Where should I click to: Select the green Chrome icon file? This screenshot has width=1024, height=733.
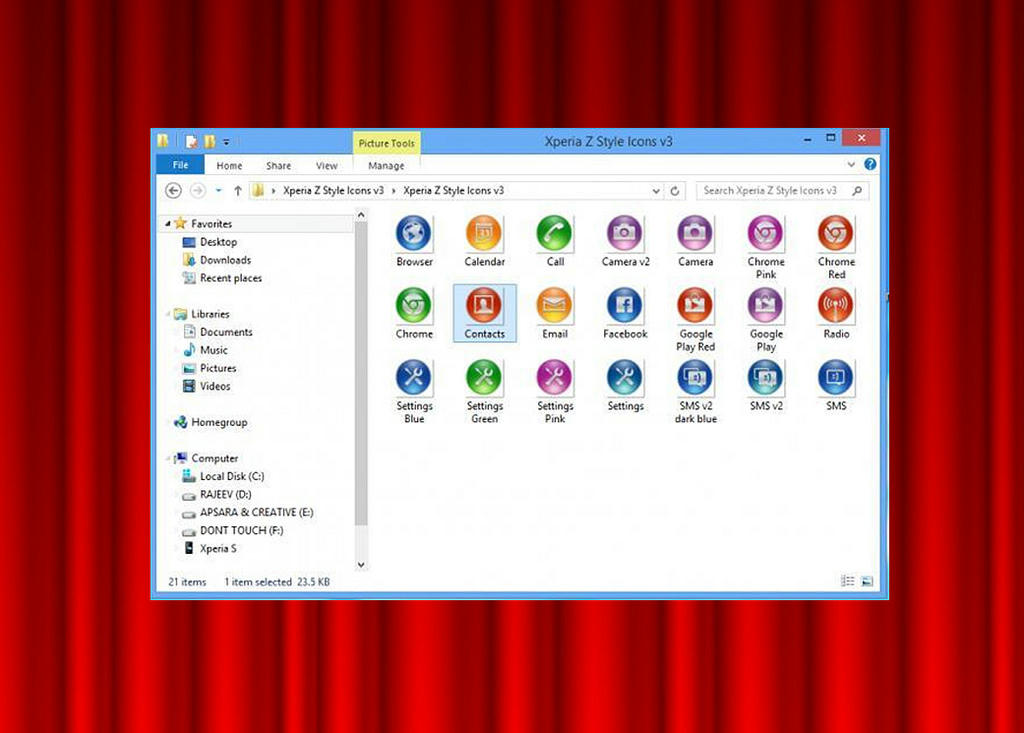[414, 314]
